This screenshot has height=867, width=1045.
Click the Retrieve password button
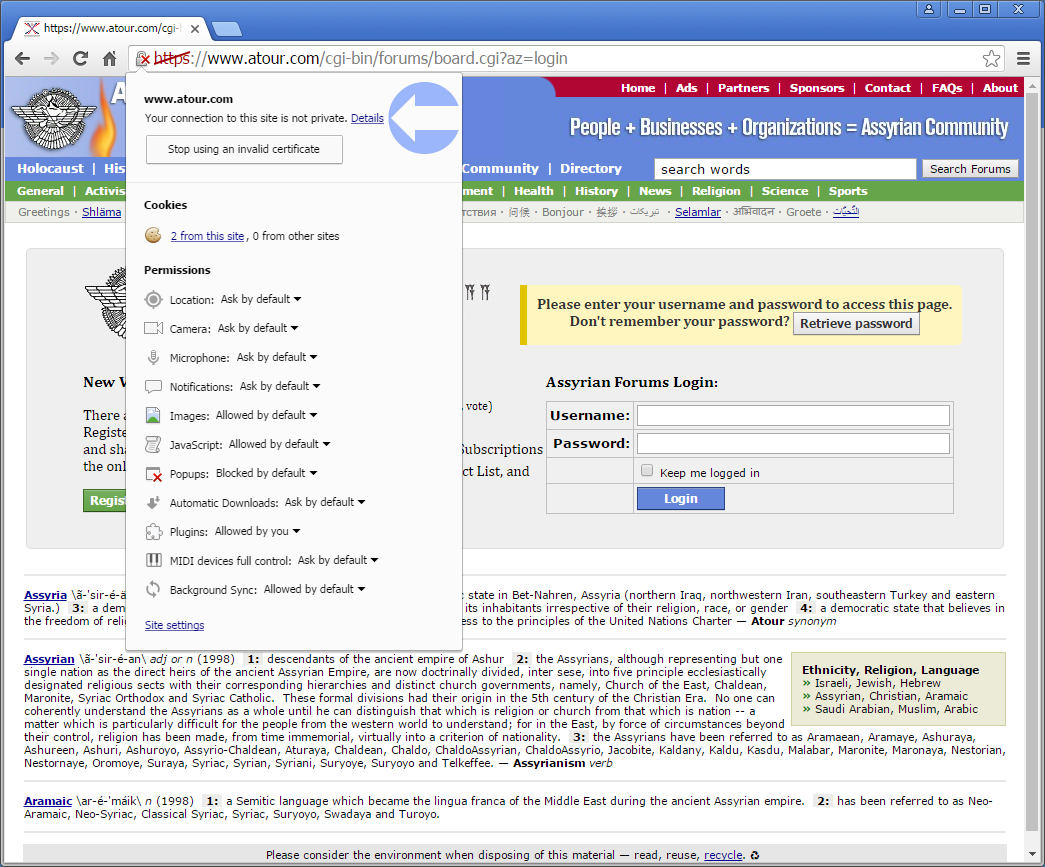pyautogui.click(x=856, y=323)
